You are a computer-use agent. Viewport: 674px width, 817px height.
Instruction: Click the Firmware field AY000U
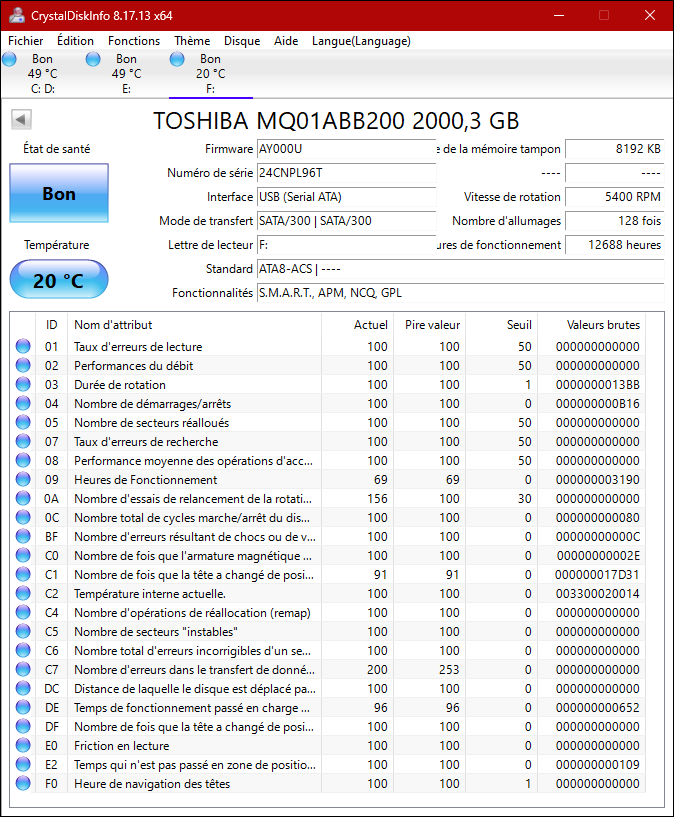click(346, 149)
